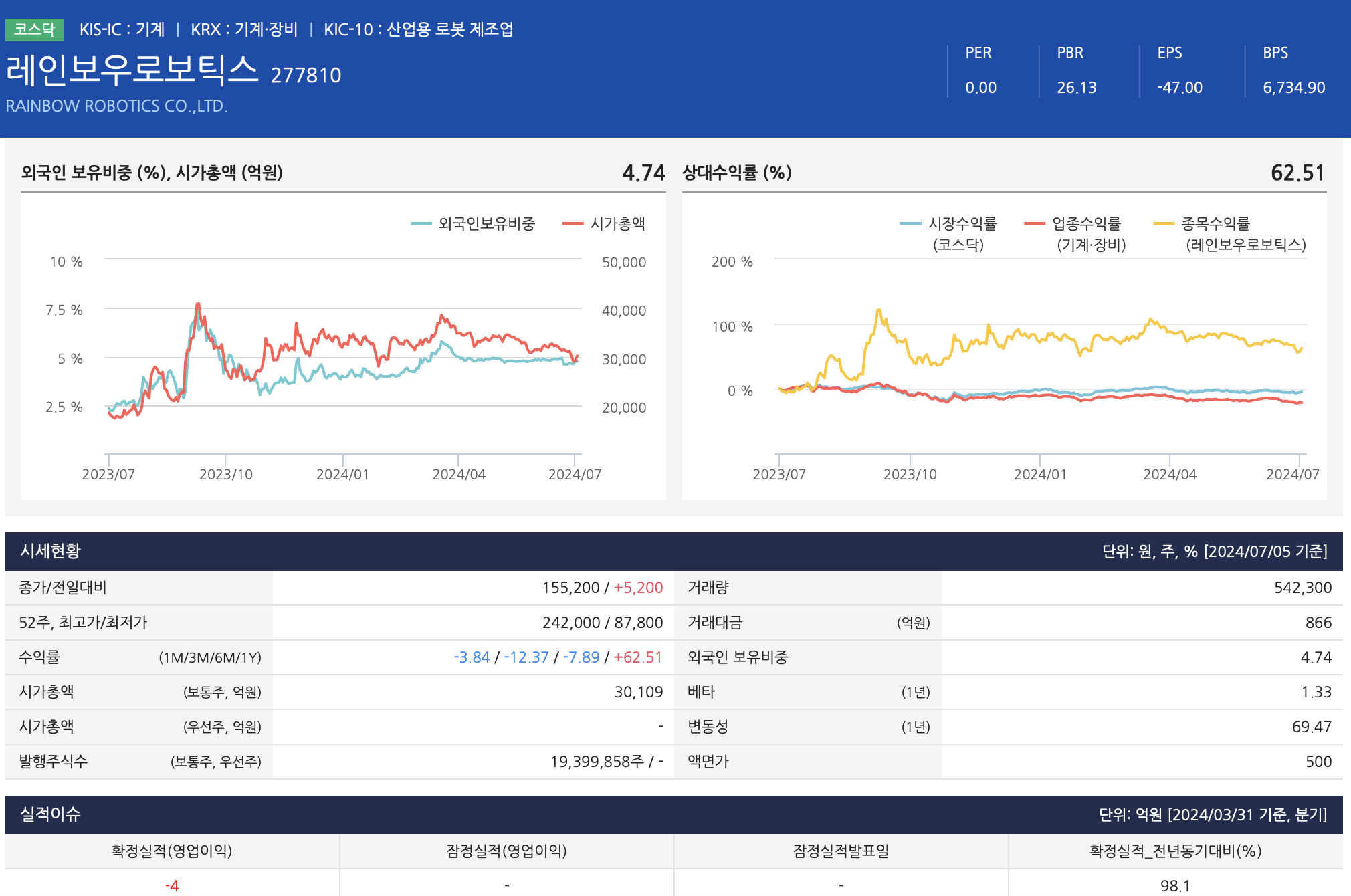1351x896 pixels.
Task: Click the EPS -47.00 indicator
Action: 1179,87
